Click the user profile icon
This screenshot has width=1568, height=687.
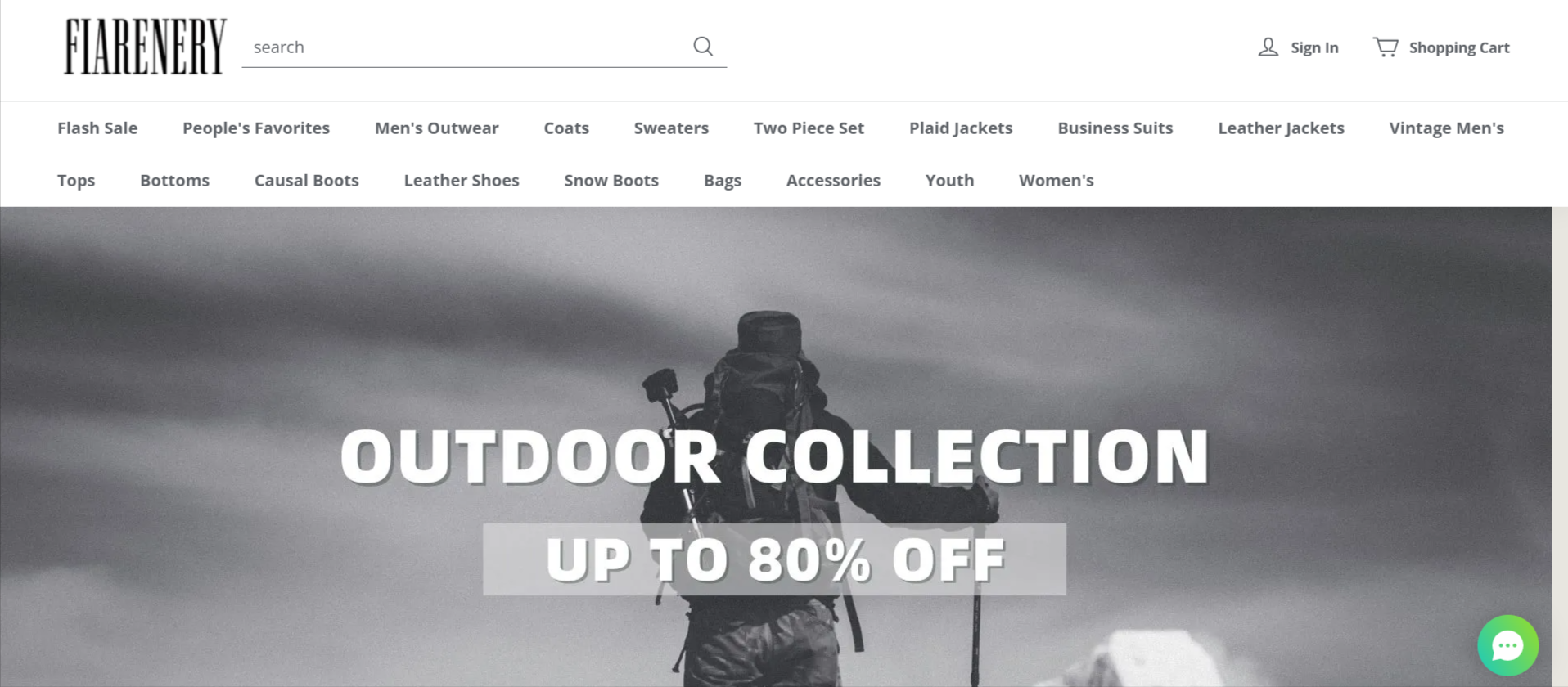(x=1268, y=47)
